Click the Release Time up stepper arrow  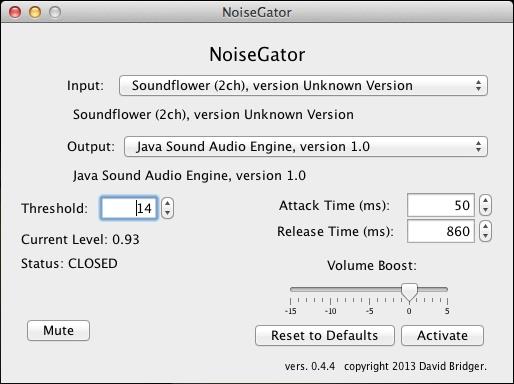(x=485, y=226)
